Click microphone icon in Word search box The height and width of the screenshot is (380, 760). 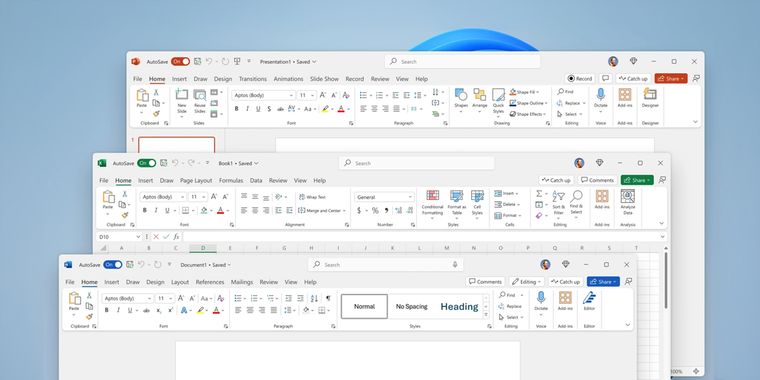[x=455, y=265]
